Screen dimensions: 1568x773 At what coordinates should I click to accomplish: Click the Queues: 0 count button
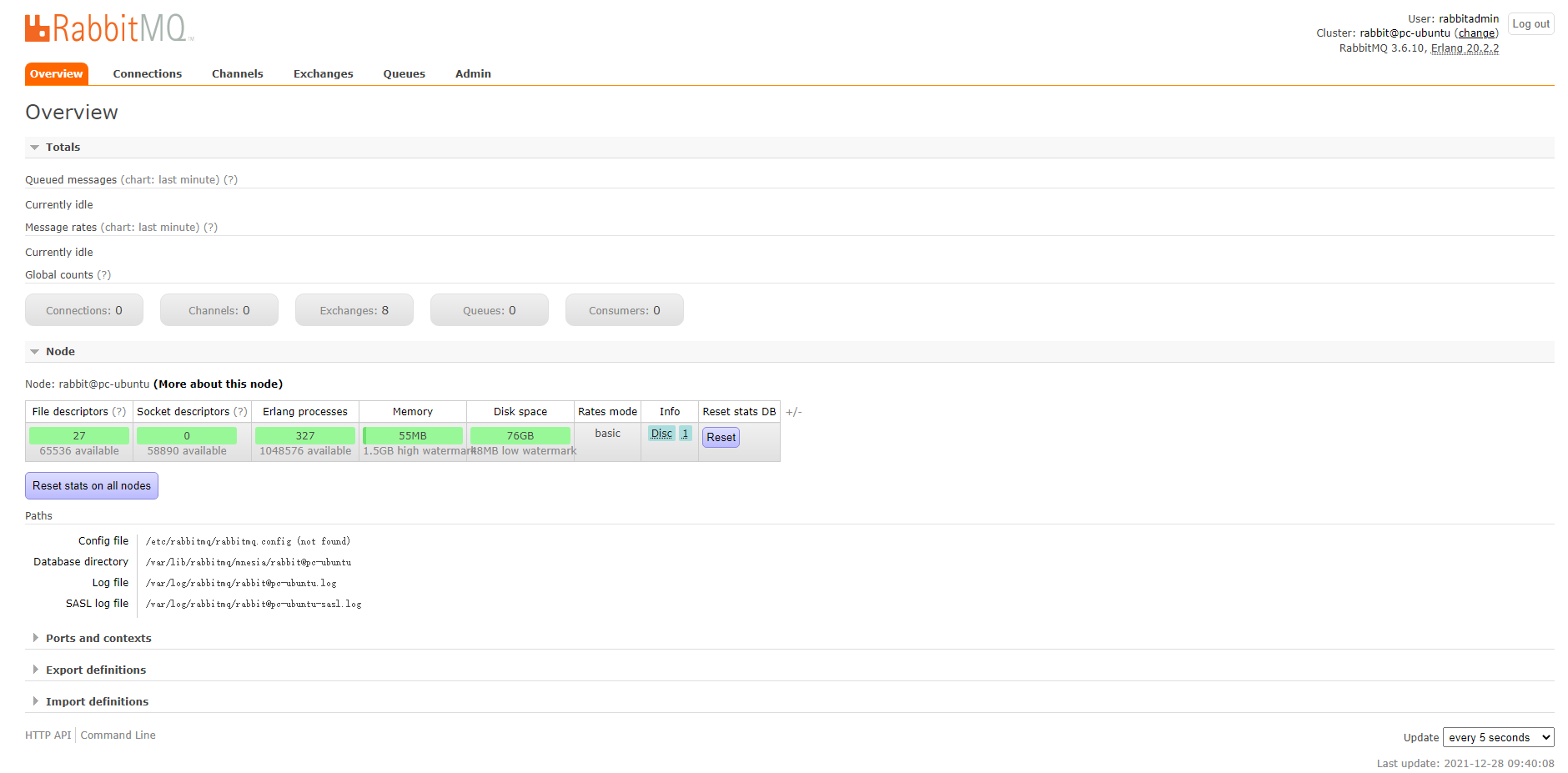coord(490,310)
